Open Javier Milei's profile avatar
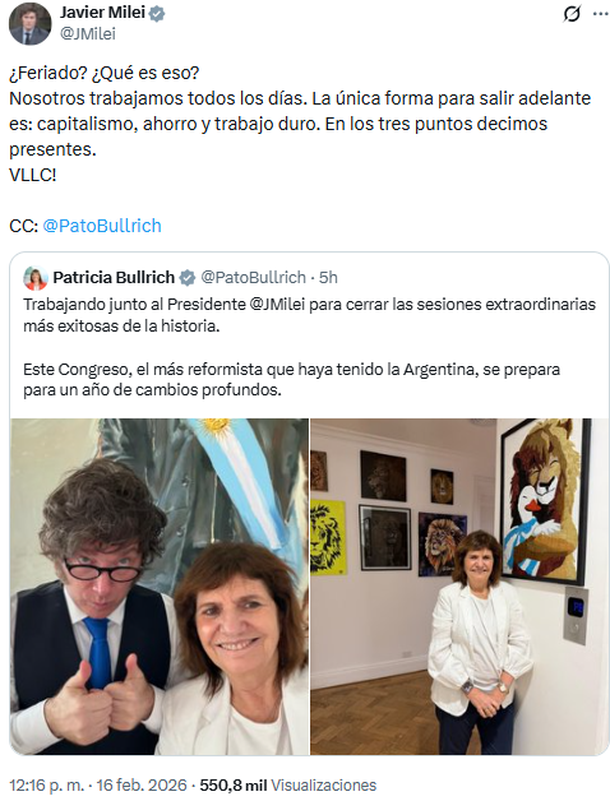Screen dimensions: 610x801 [x=30, y=23]
